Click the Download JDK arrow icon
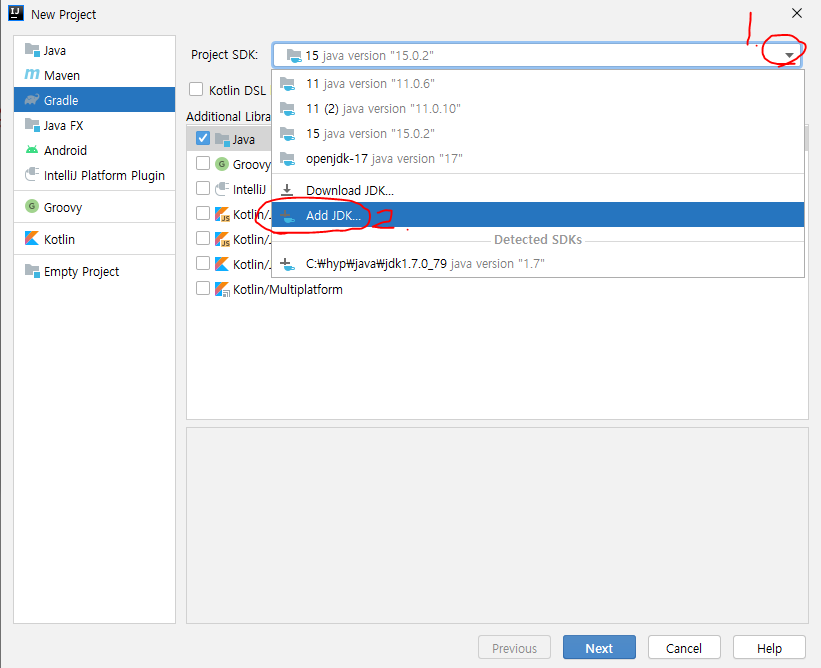Viewport: 821px width, 668px height. click(287, 190)
